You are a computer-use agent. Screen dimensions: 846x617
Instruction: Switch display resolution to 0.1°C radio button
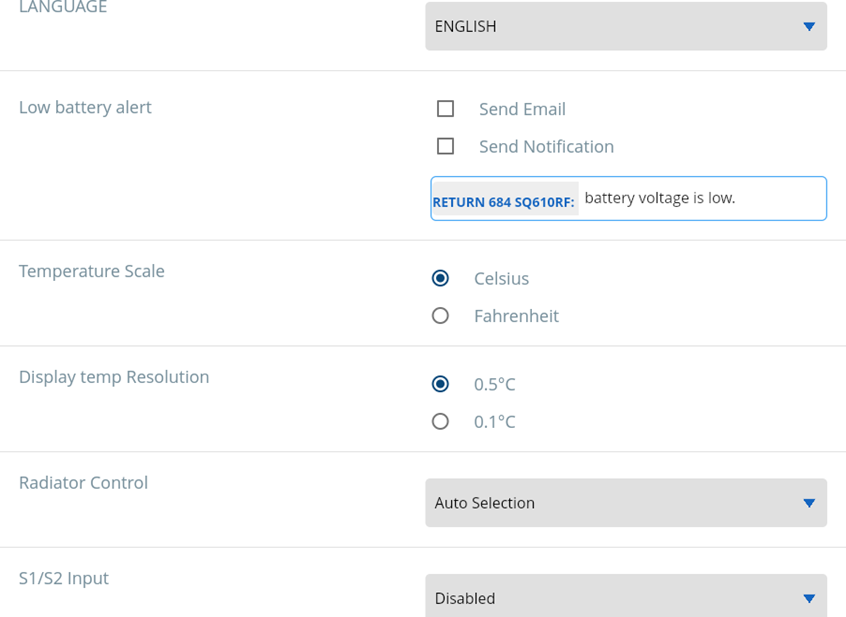point(440,422)
